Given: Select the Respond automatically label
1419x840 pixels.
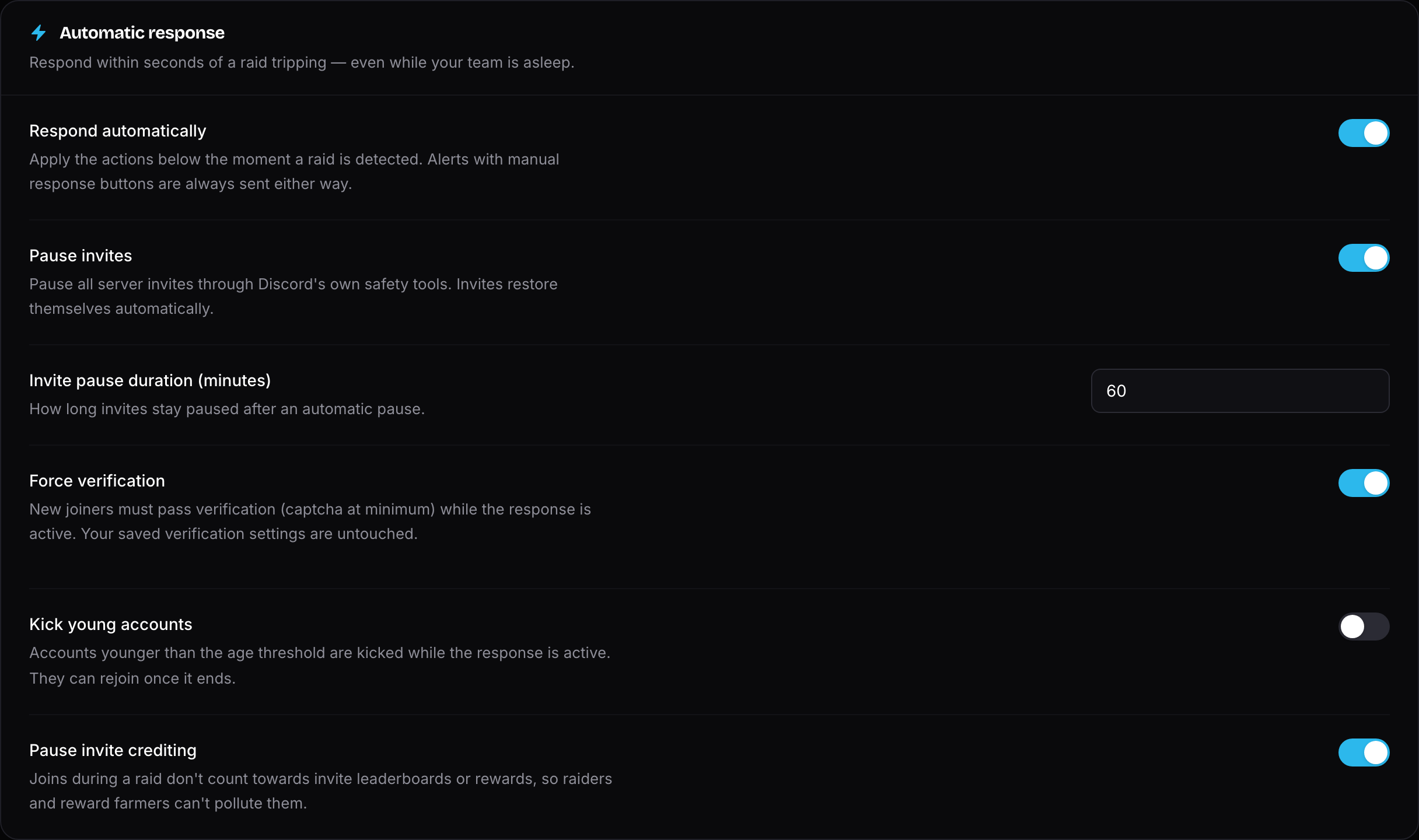Looking at the screenshot, I should pyautogui.click(x=117, y=131).
